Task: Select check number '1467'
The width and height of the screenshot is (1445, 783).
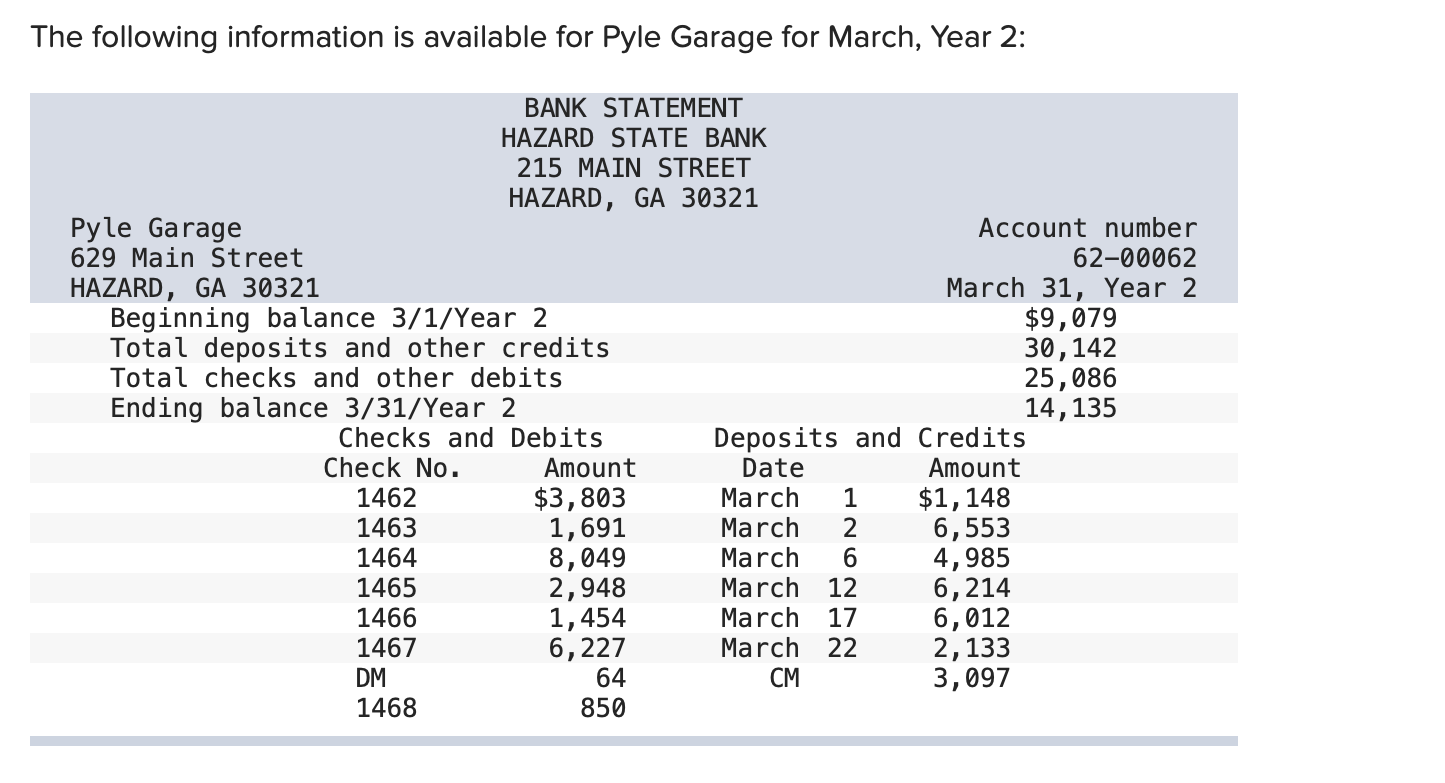Action: pos(386,648)
